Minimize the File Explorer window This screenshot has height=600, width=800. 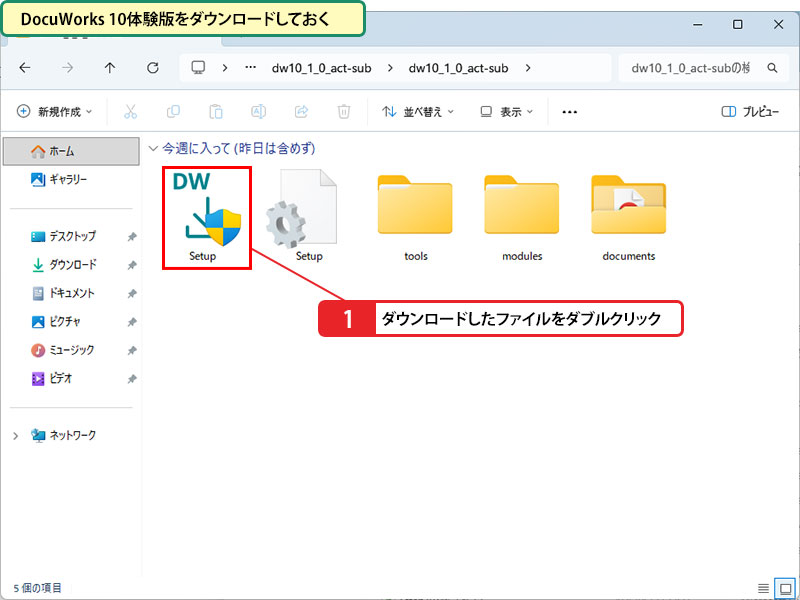(698, 24)
